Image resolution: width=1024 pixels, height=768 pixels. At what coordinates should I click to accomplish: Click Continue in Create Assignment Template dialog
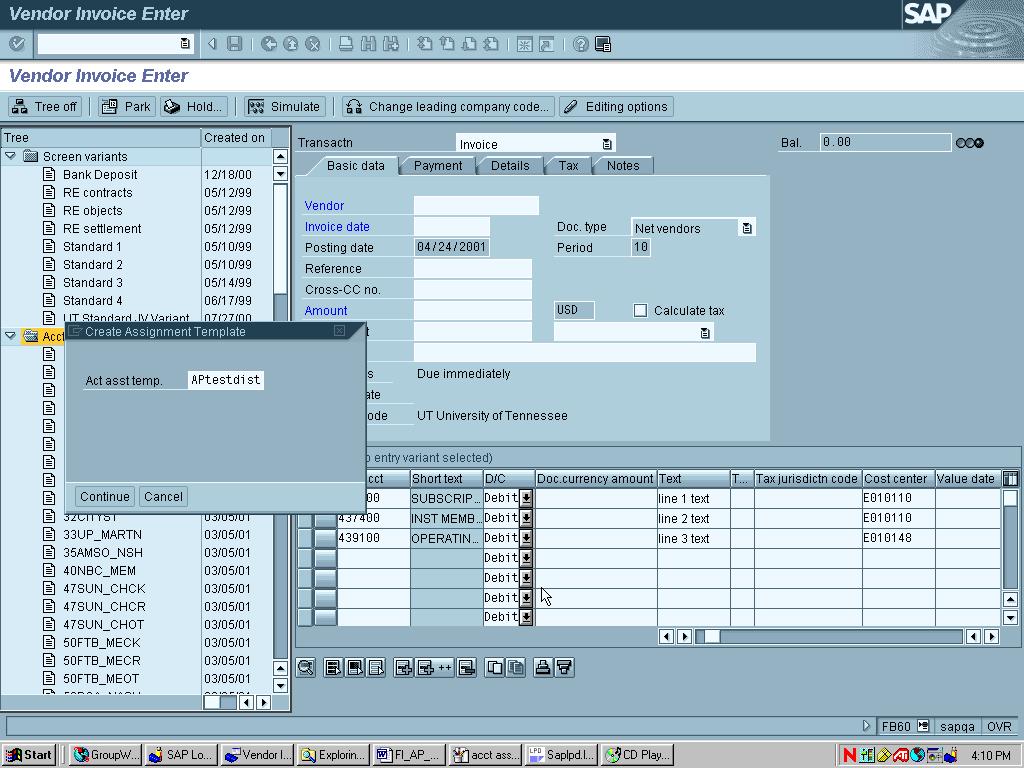point(104,496)
